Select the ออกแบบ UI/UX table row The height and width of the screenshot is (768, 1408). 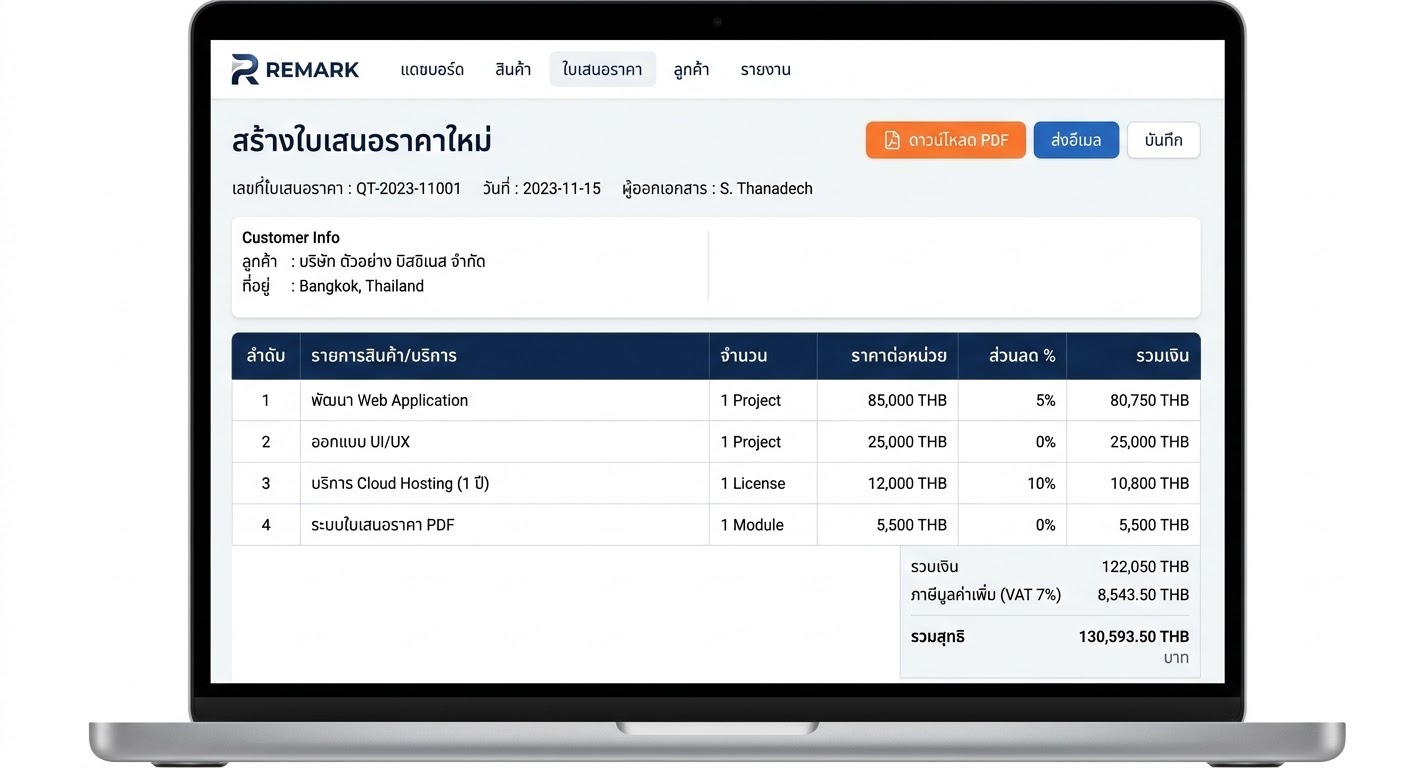pyautogui.click(x=358, y=441)
